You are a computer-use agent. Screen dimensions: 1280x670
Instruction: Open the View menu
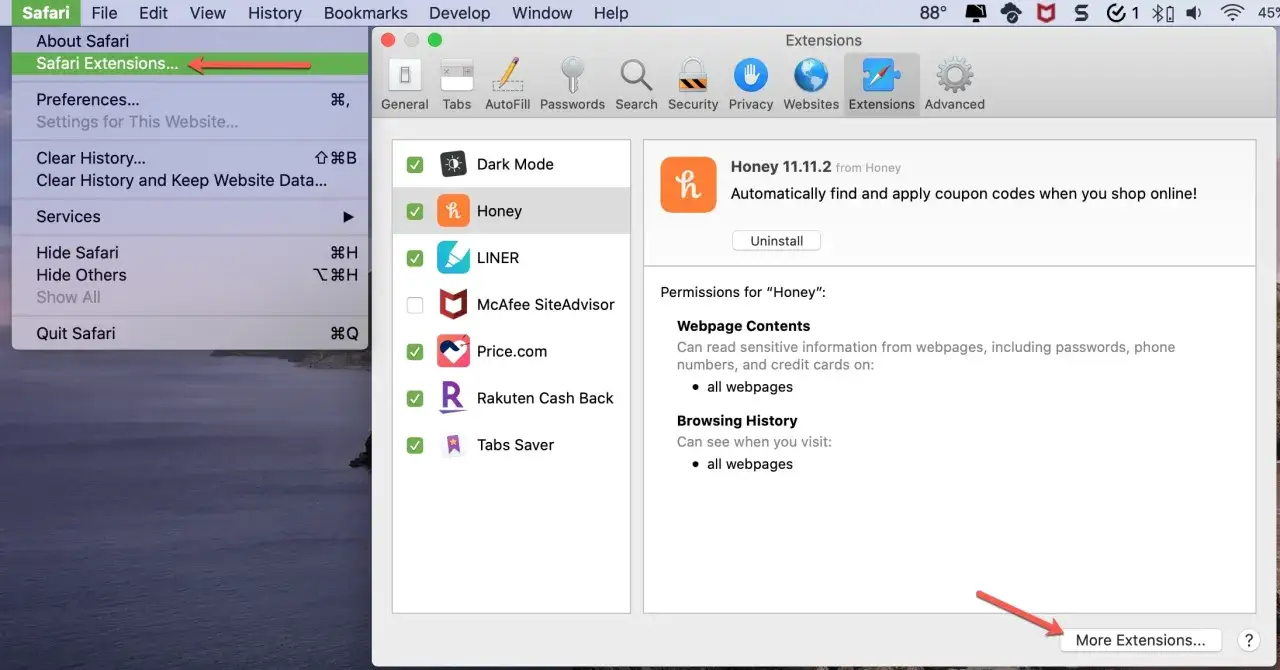[x=208, y=13]
